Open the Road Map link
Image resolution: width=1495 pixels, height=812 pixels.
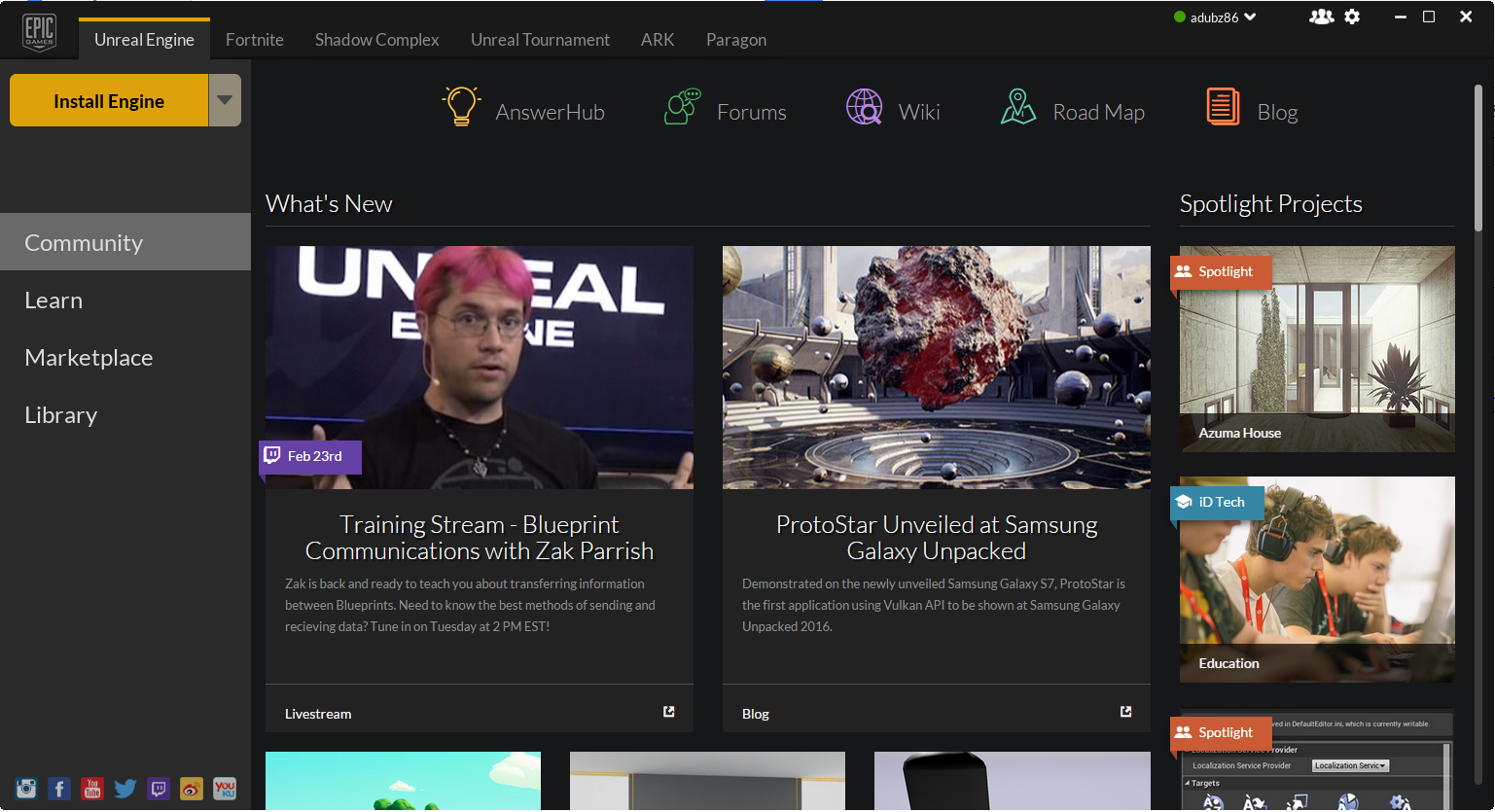point(1098,112)
